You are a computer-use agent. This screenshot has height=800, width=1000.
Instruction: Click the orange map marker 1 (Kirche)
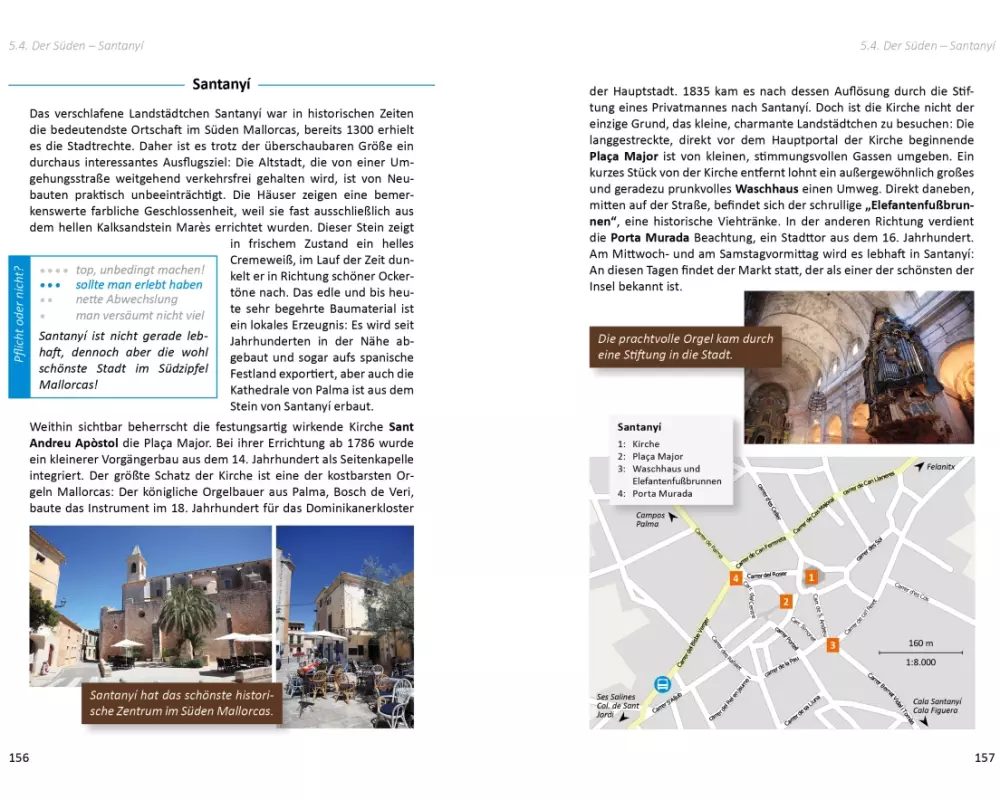coord(811,577)
